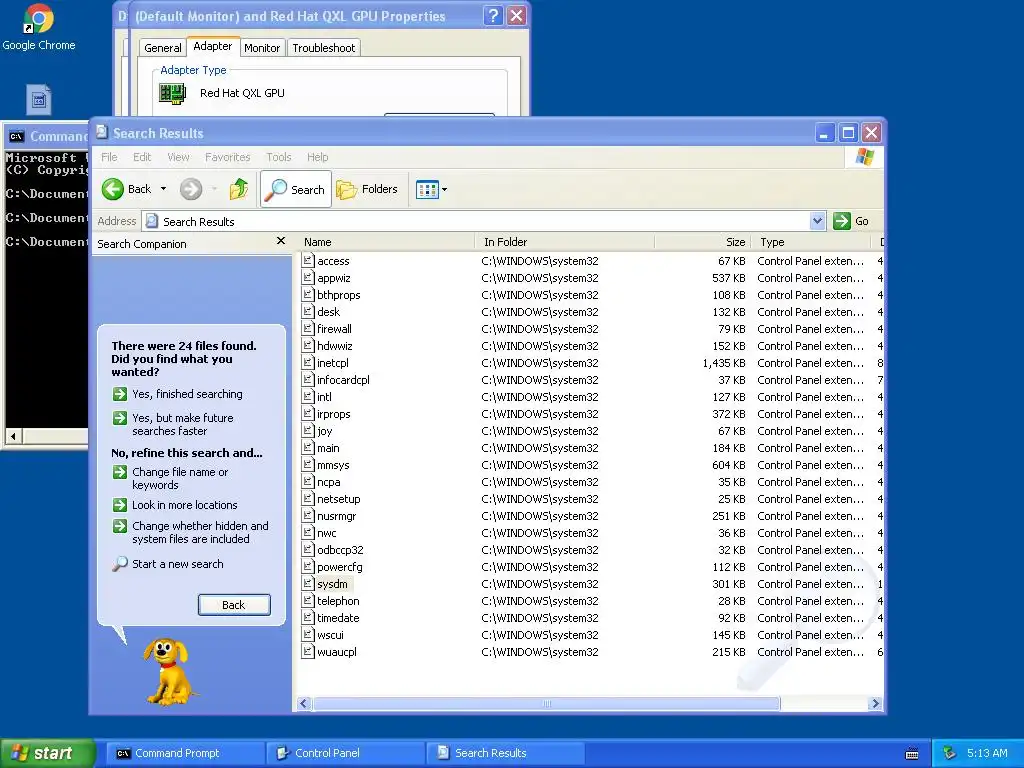Select the infocardcpl file icon
Image resolution: width=1024 pixels, height=768 pixels.
[308, 379]
